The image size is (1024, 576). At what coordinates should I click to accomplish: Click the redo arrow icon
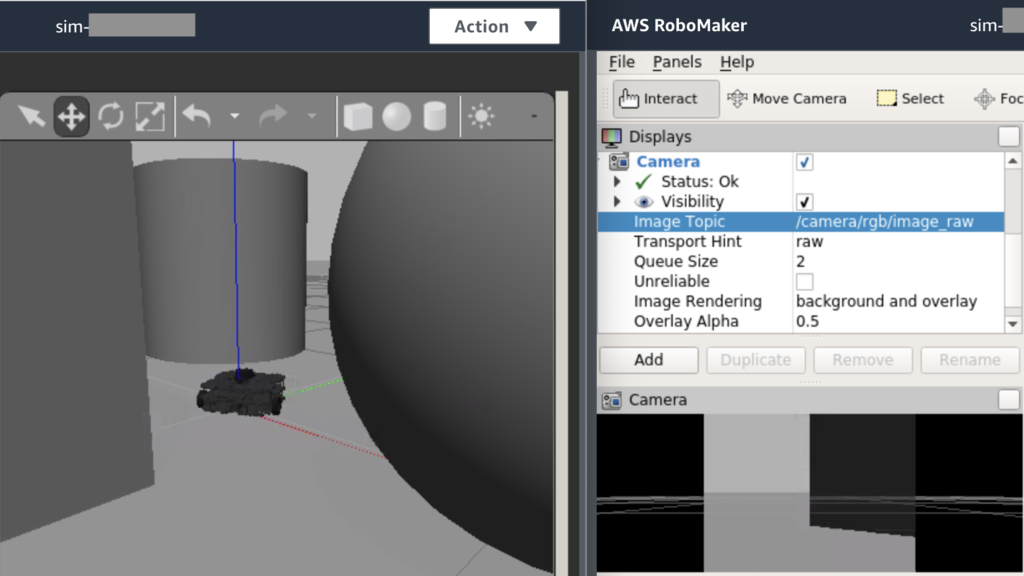click(273, 116)
